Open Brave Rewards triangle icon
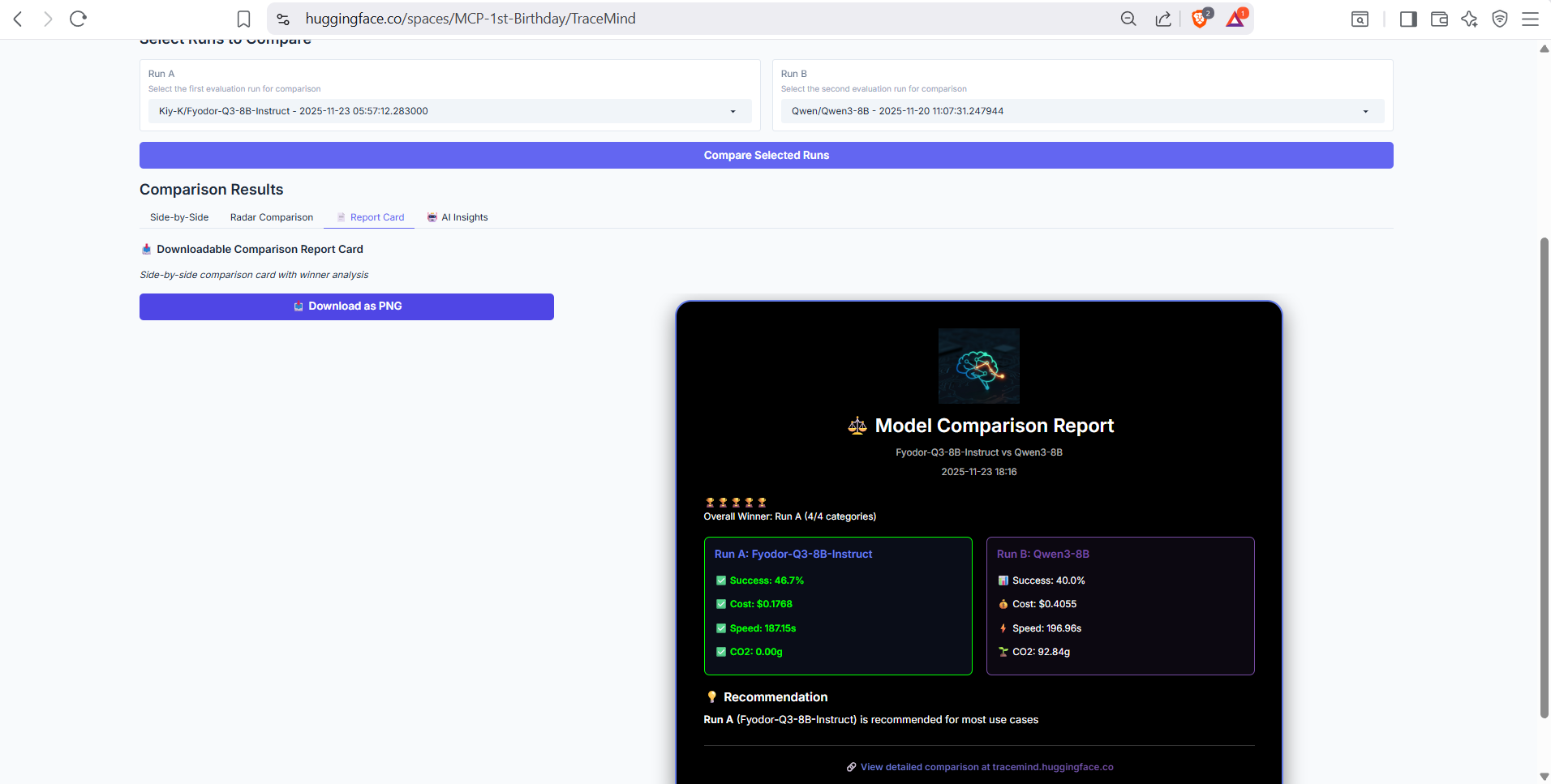Screen dimensions: 1551x784 coord(1235,18)
